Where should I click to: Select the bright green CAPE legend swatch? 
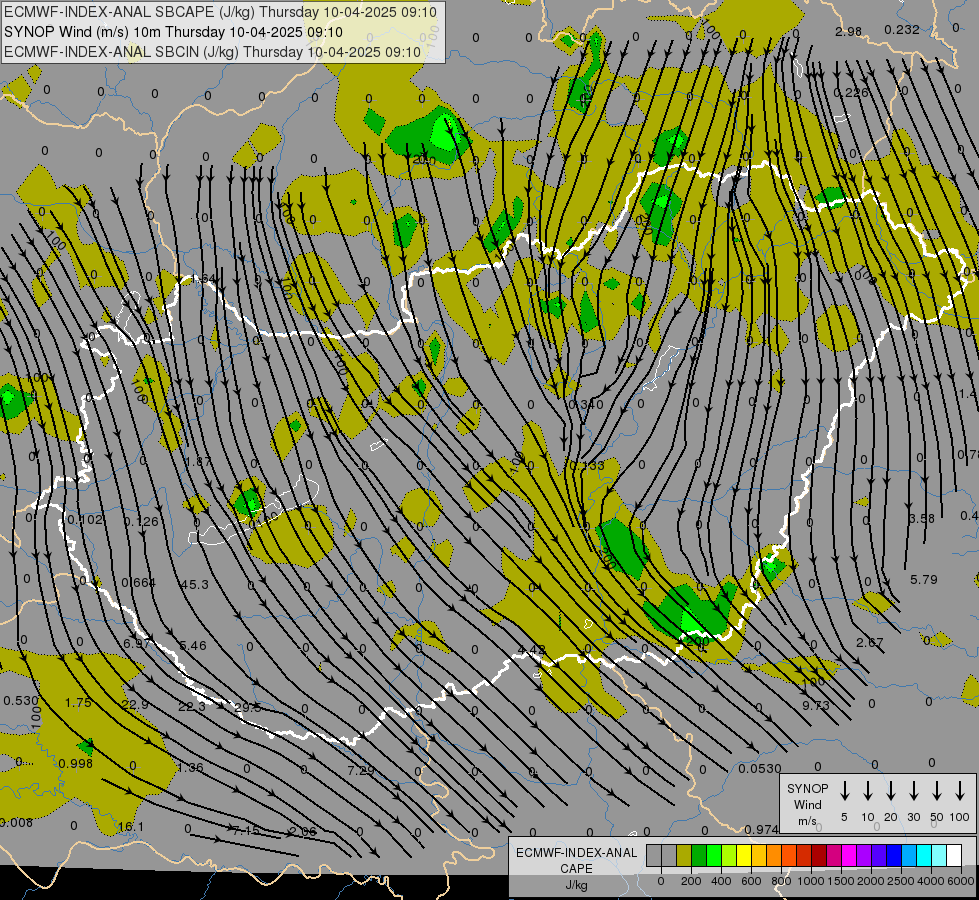[x=714, y=856]
